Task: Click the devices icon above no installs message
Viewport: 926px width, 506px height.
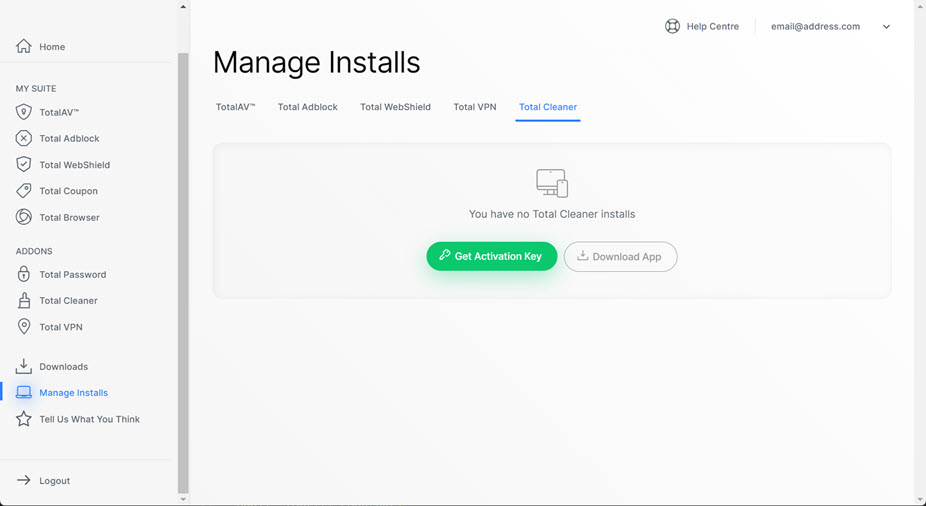Action: (x=552, y=183)
